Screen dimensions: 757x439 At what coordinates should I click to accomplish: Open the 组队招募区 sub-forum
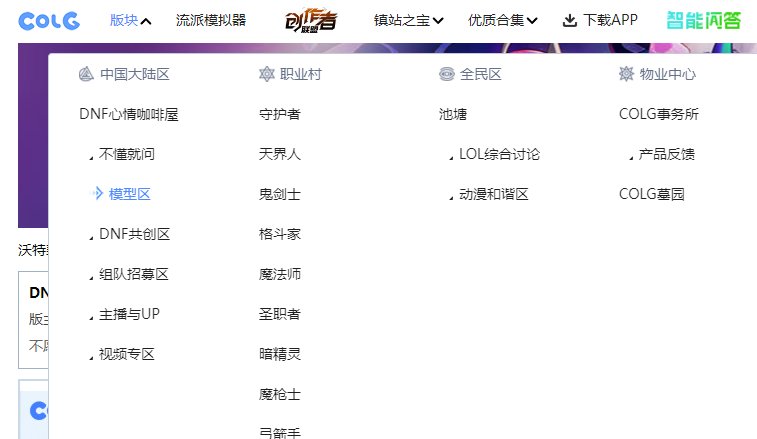coord(134,274)
